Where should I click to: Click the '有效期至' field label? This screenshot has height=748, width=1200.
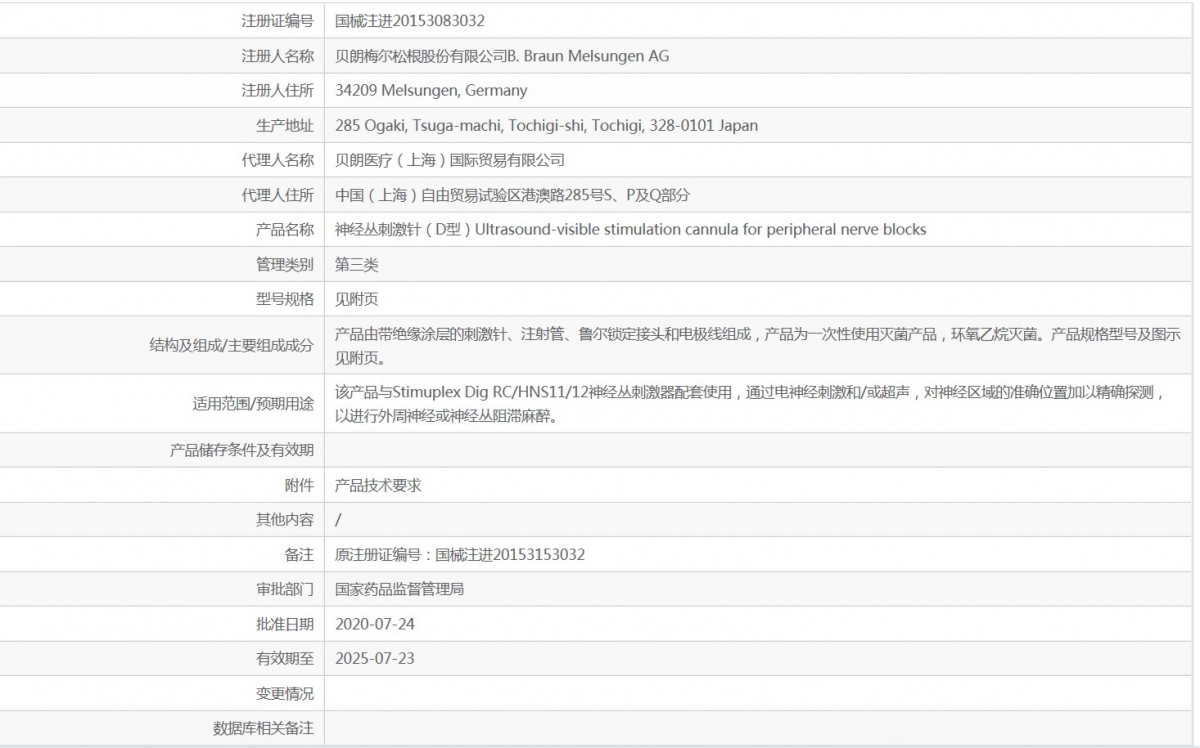pos(285,658)
